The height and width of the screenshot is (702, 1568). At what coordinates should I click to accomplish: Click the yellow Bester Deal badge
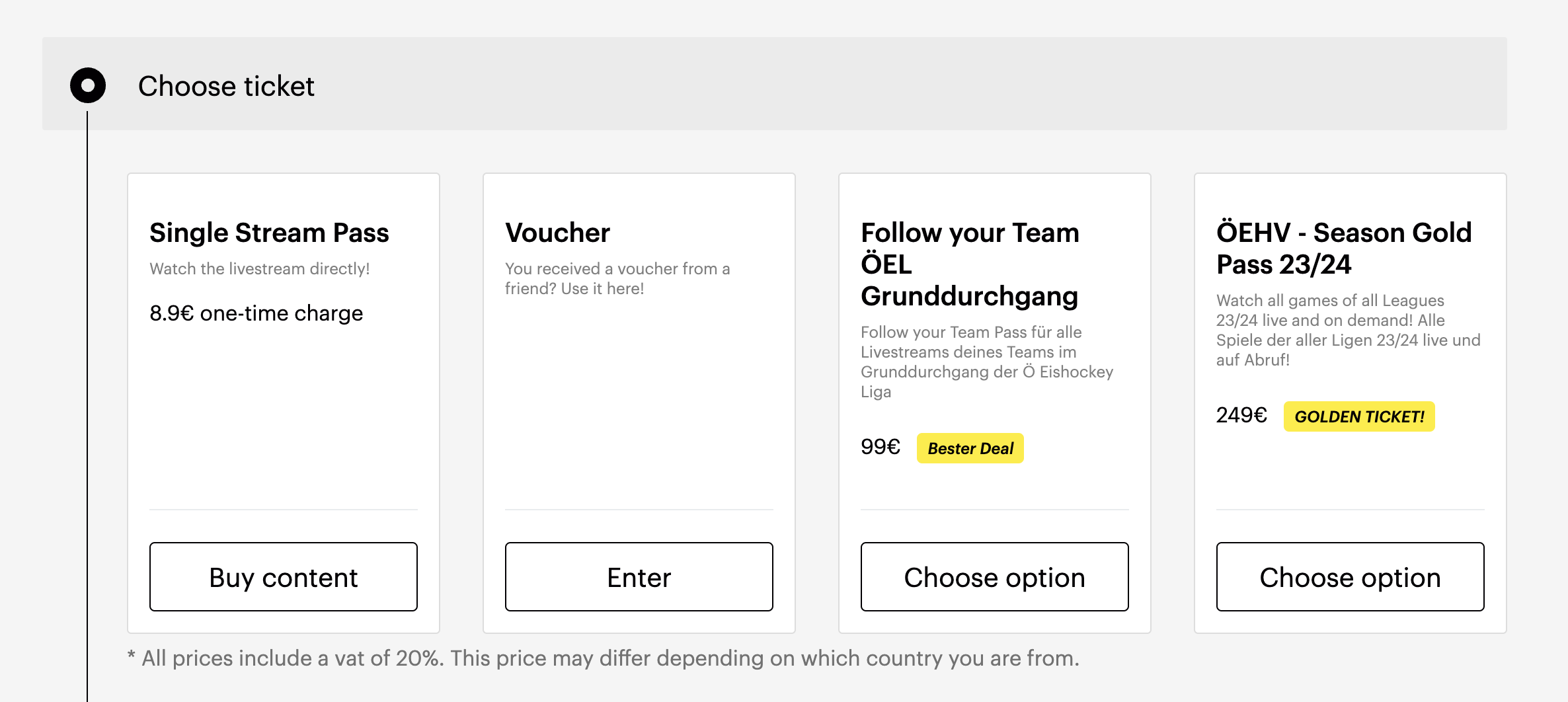tap(970, 448)
